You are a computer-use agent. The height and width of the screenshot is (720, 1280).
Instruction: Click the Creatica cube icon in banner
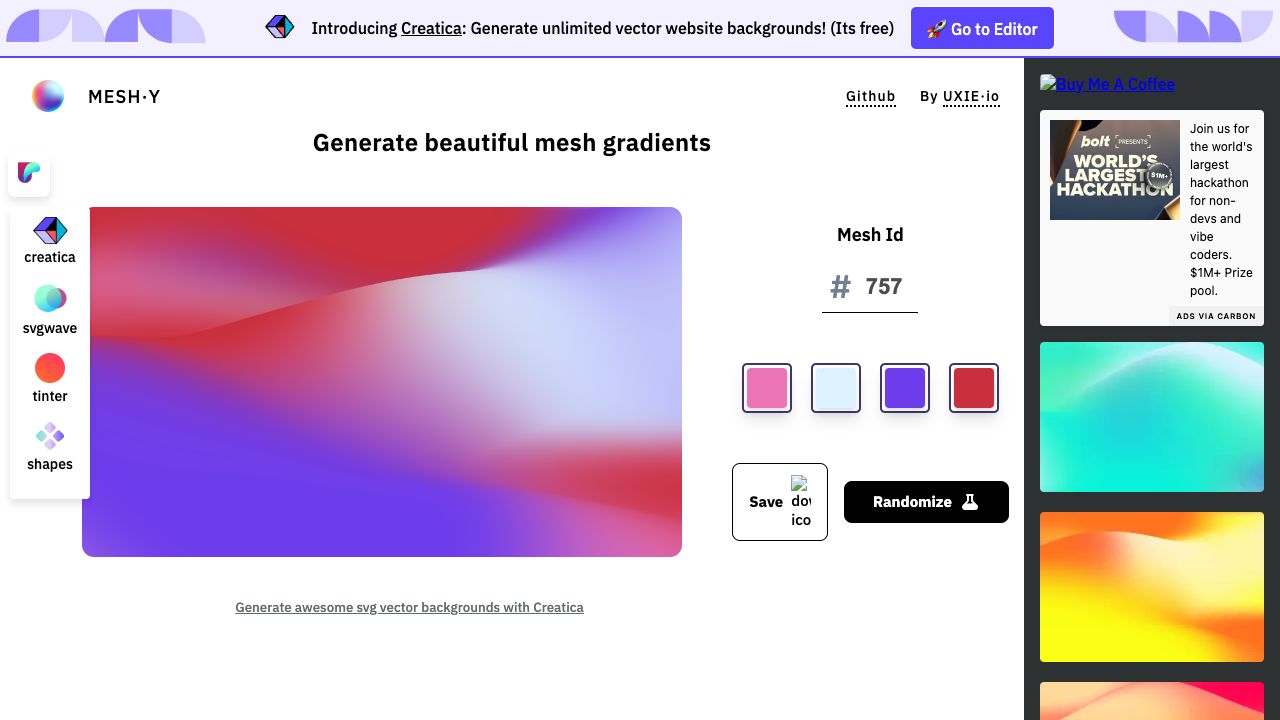280,28
